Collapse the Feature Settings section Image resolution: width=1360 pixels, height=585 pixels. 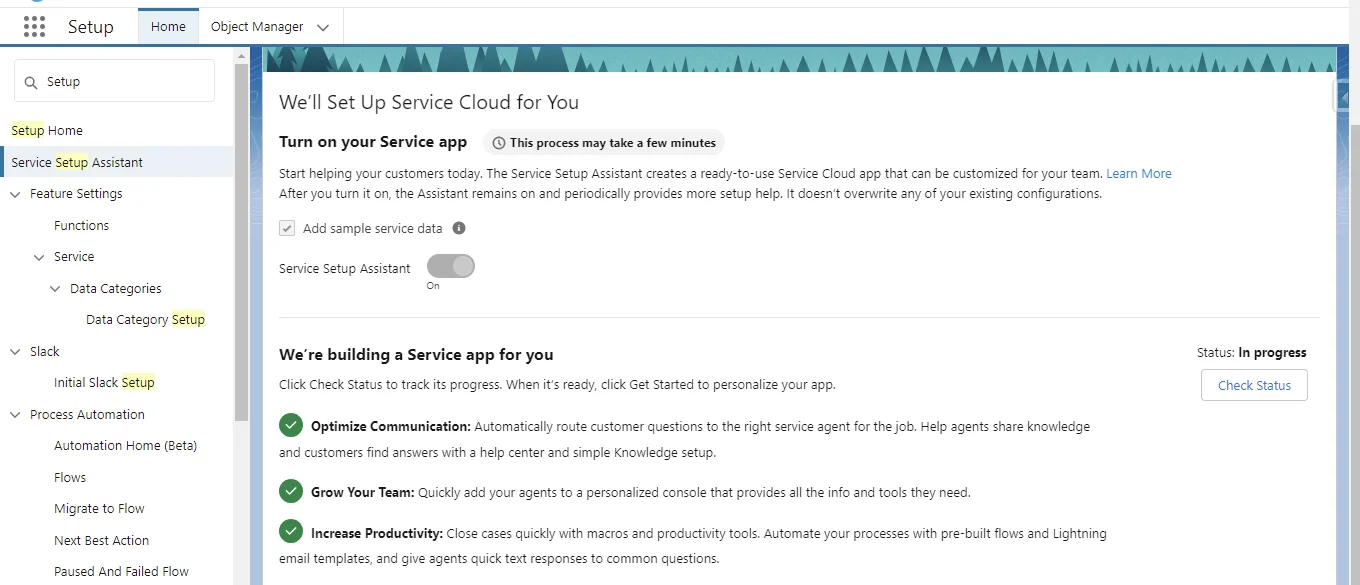(x=14, y=193)
